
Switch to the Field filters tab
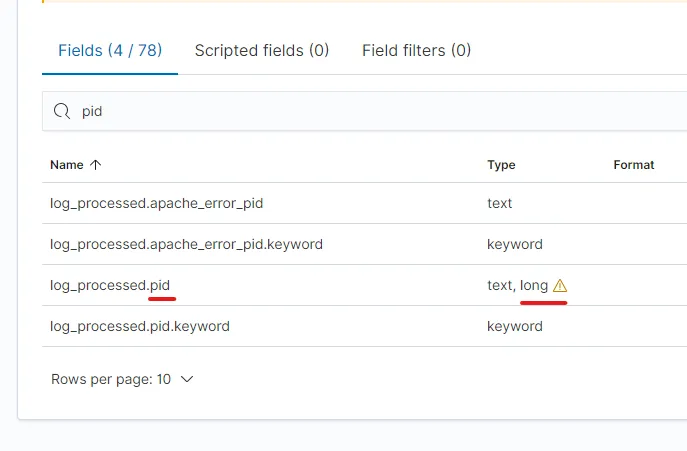pyautogui.click(x=416, y=50)
